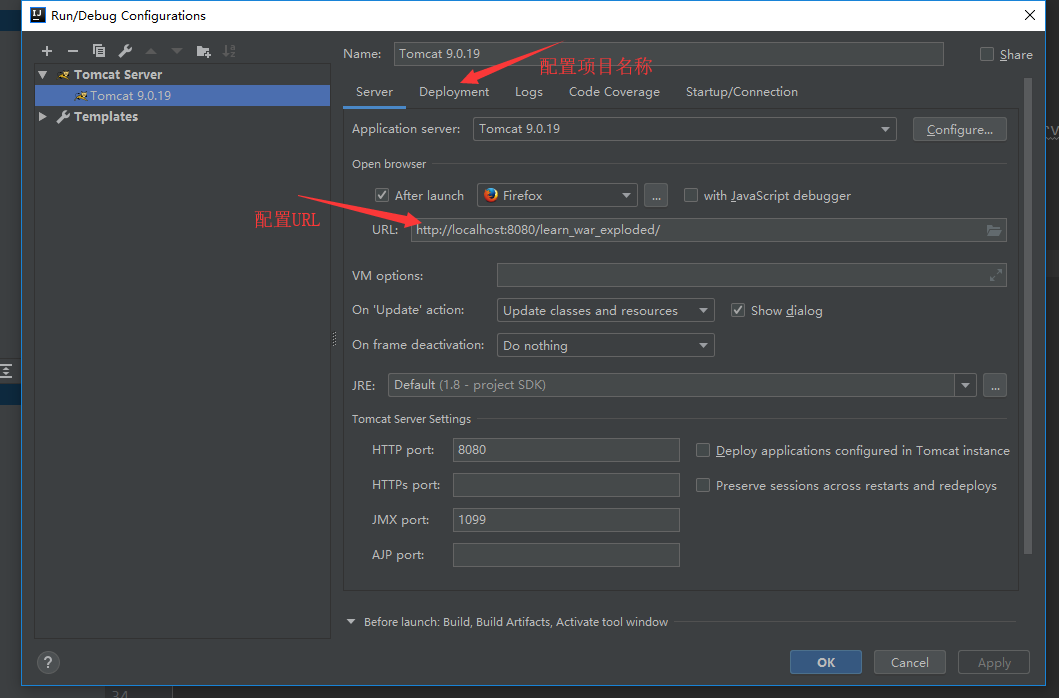Collapse the Before launch section

[351, 622]
